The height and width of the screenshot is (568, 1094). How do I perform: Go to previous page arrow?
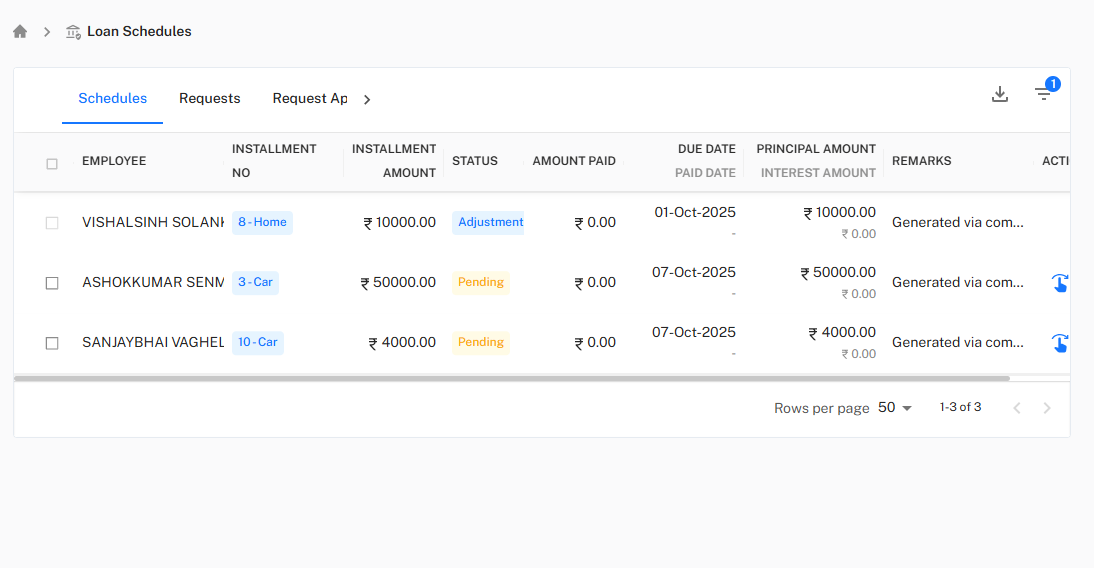pyautogui.click(x=1016, y=408)
